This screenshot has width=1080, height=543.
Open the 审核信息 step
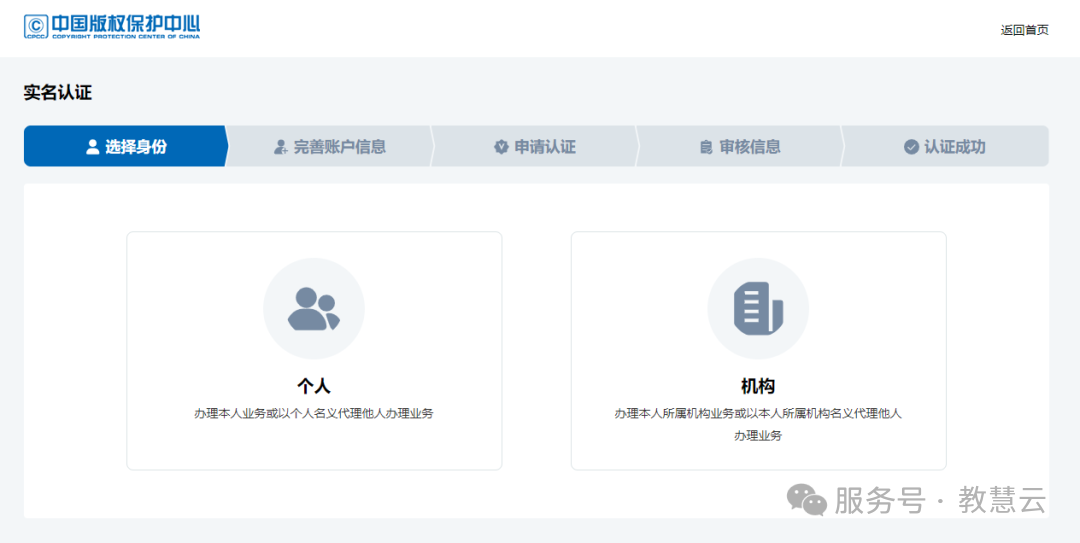point(750,147)
